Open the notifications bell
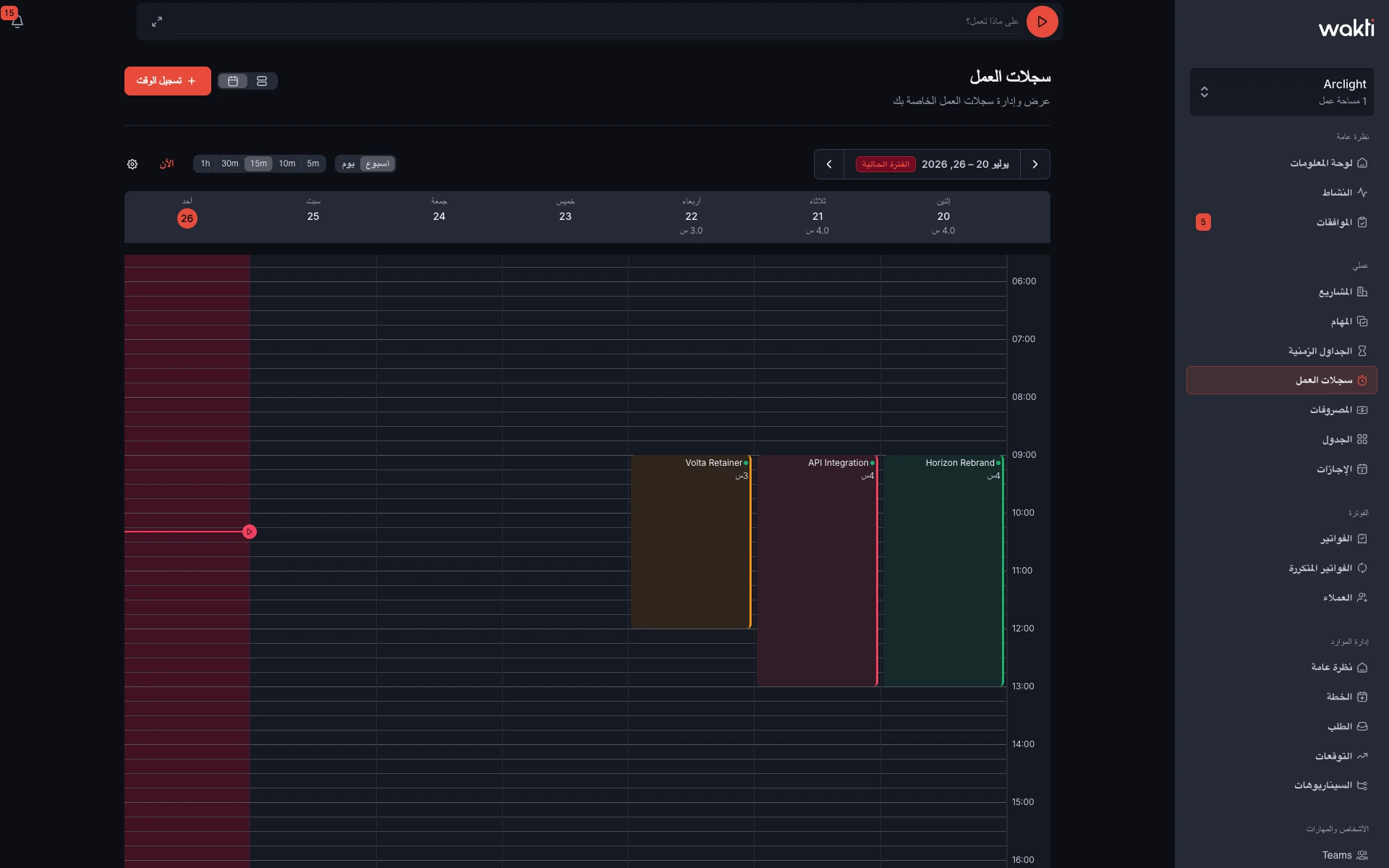Image resolution: width=1389 pixels, height=868 pixels. (x=17, y=22)
